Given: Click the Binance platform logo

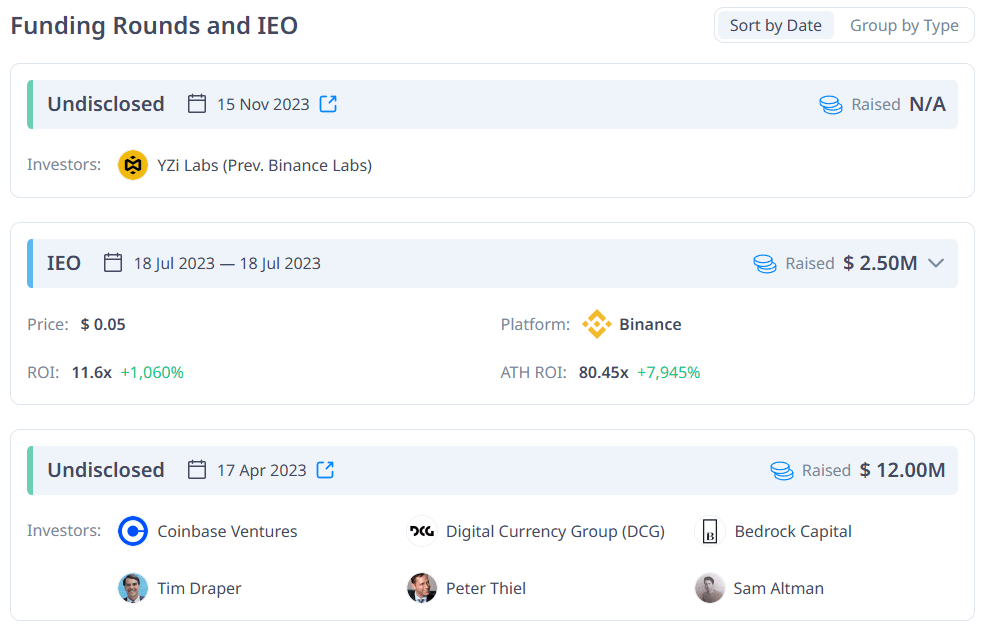Looking at the screenshot, I should [x=597, y=324].
